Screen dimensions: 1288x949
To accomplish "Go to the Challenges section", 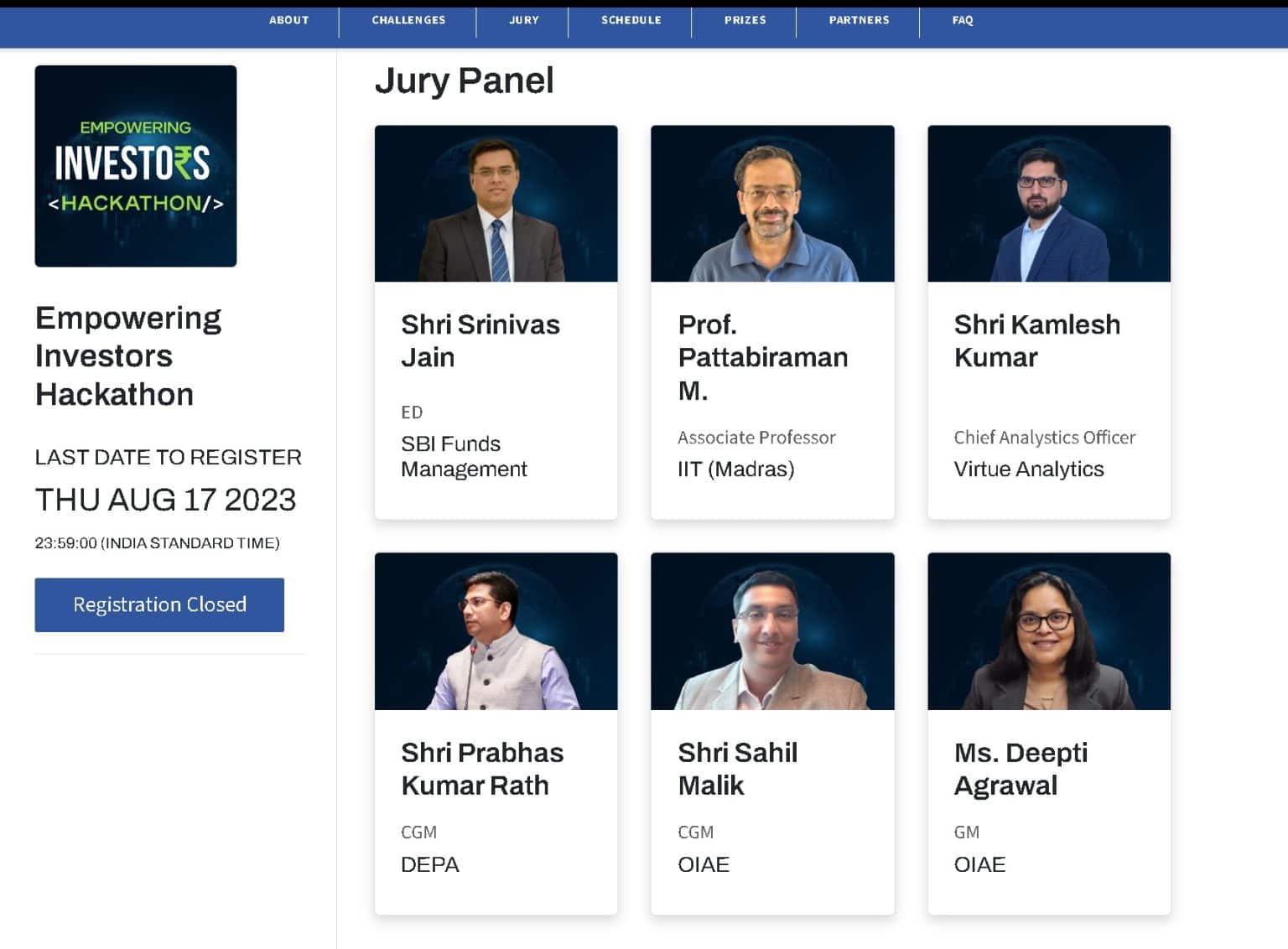I will (408, 20).
